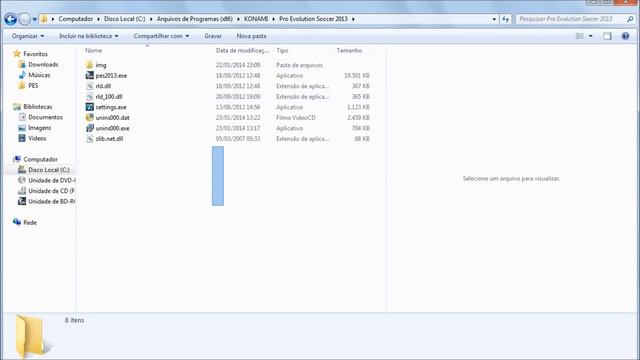Refresh the folder with refresh icon
The width and height of the screenshot is (640, 360).
[506, 19]
